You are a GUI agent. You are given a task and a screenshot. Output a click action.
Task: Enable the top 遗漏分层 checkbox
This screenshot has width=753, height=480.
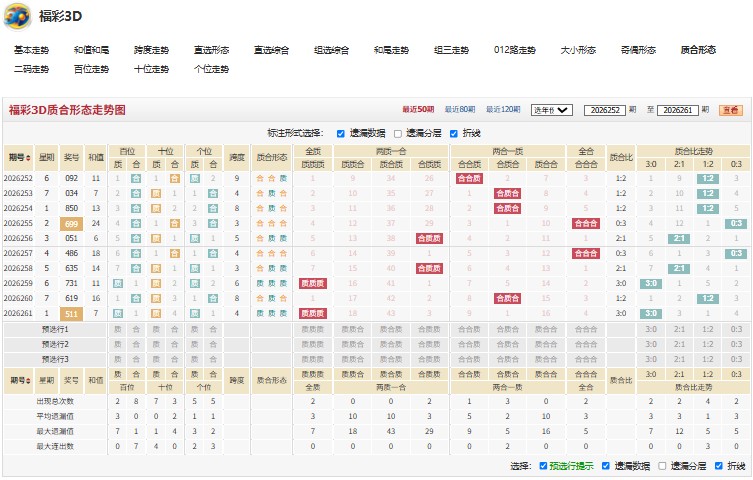[398, 134]
